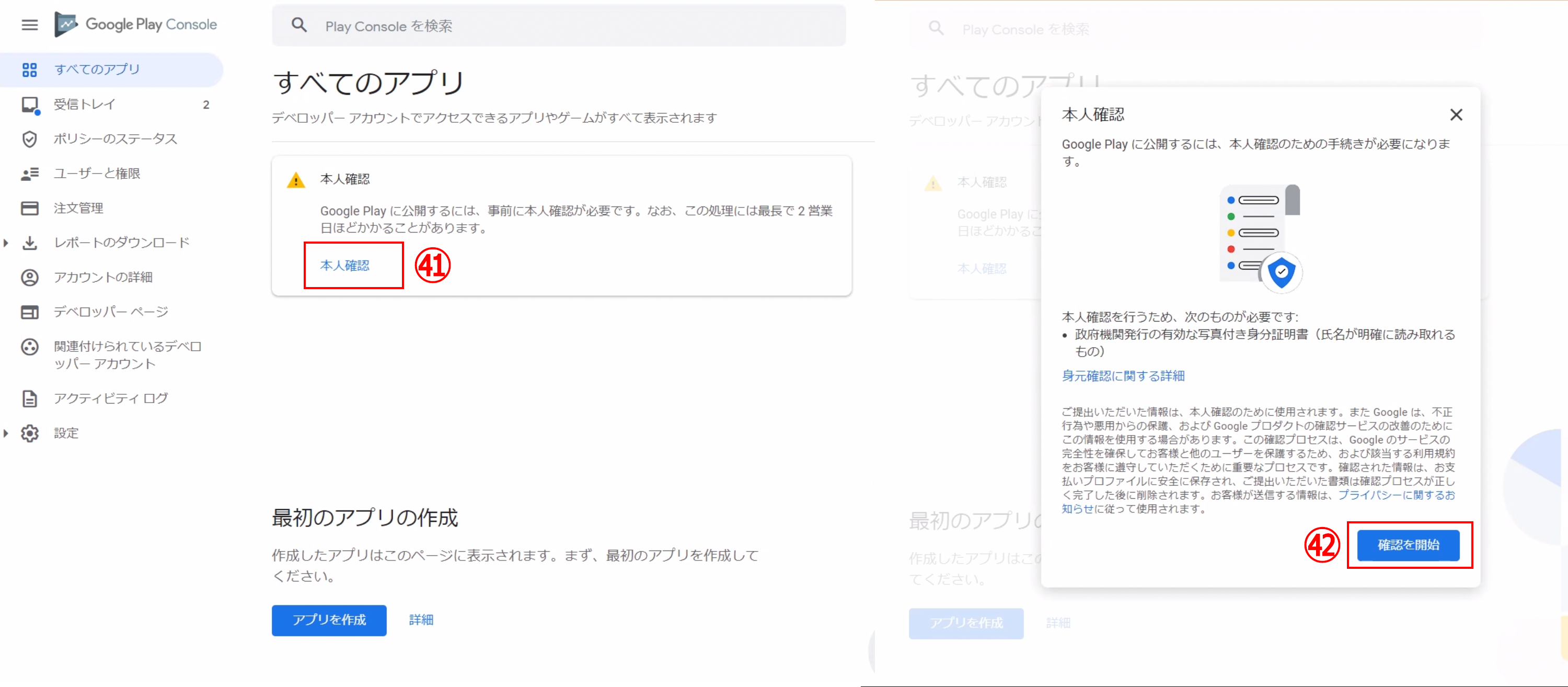Screen dimensions: 1568x687
Task: Click 確認を開始 button in dialog
Action: [x=1408, y=545]
